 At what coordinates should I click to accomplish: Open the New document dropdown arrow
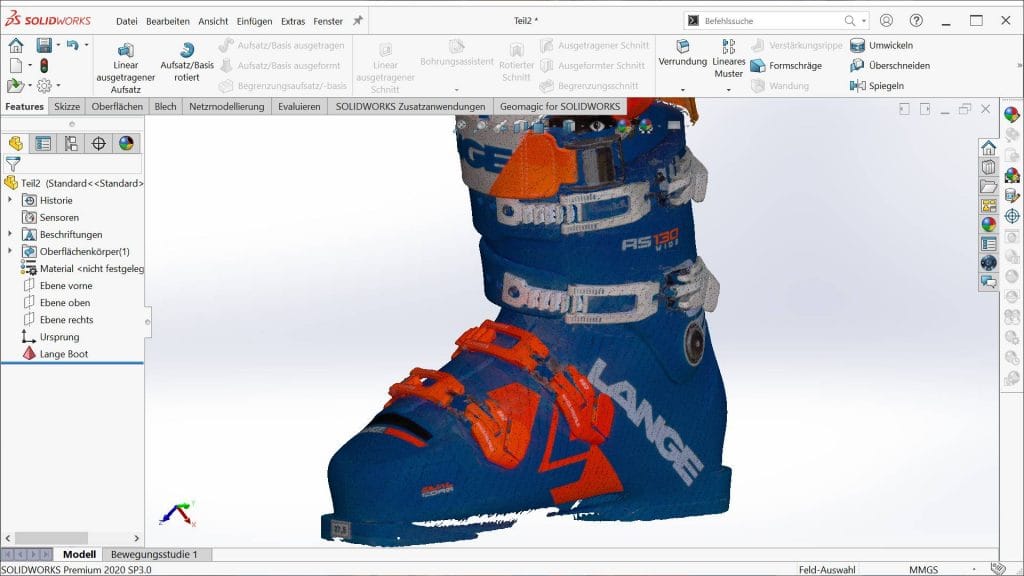30,65
